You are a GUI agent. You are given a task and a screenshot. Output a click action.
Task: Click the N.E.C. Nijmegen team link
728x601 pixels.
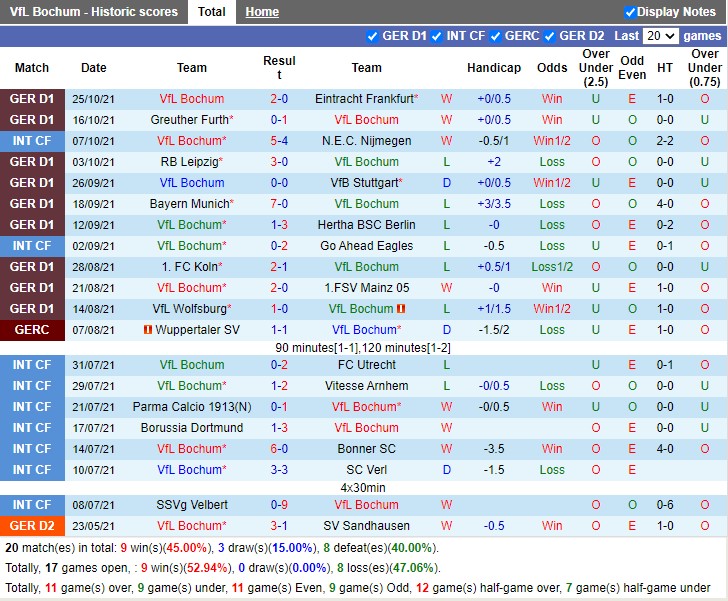(365, 141)
